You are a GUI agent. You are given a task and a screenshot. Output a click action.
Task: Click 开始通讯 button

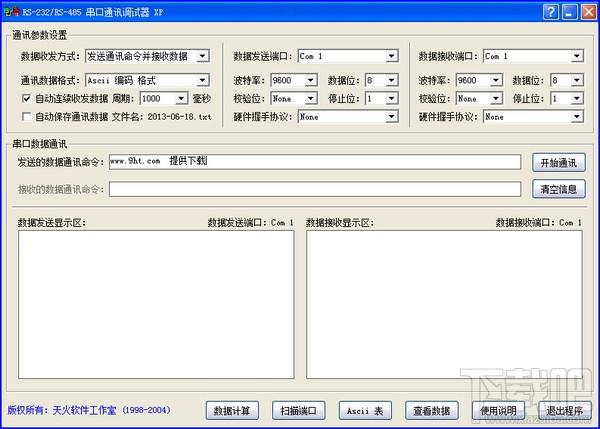(x=559, y=163)
